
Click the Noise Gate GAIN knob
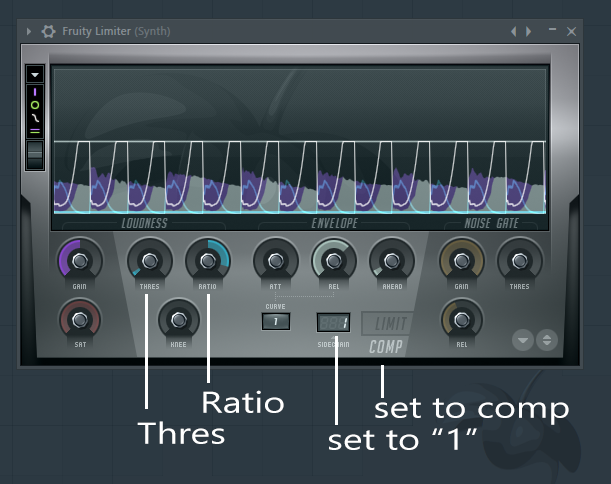[462, 261]
